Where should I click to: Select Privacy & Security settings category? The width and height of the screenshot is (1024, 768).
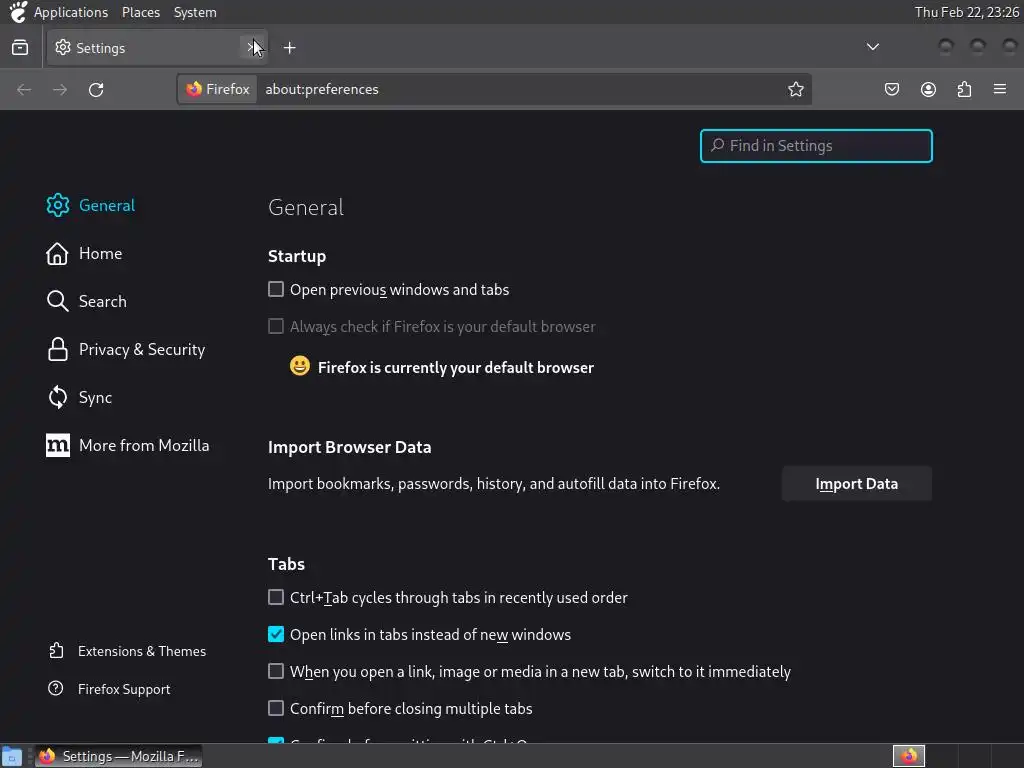pyautogui.click(x=141, y=350)
